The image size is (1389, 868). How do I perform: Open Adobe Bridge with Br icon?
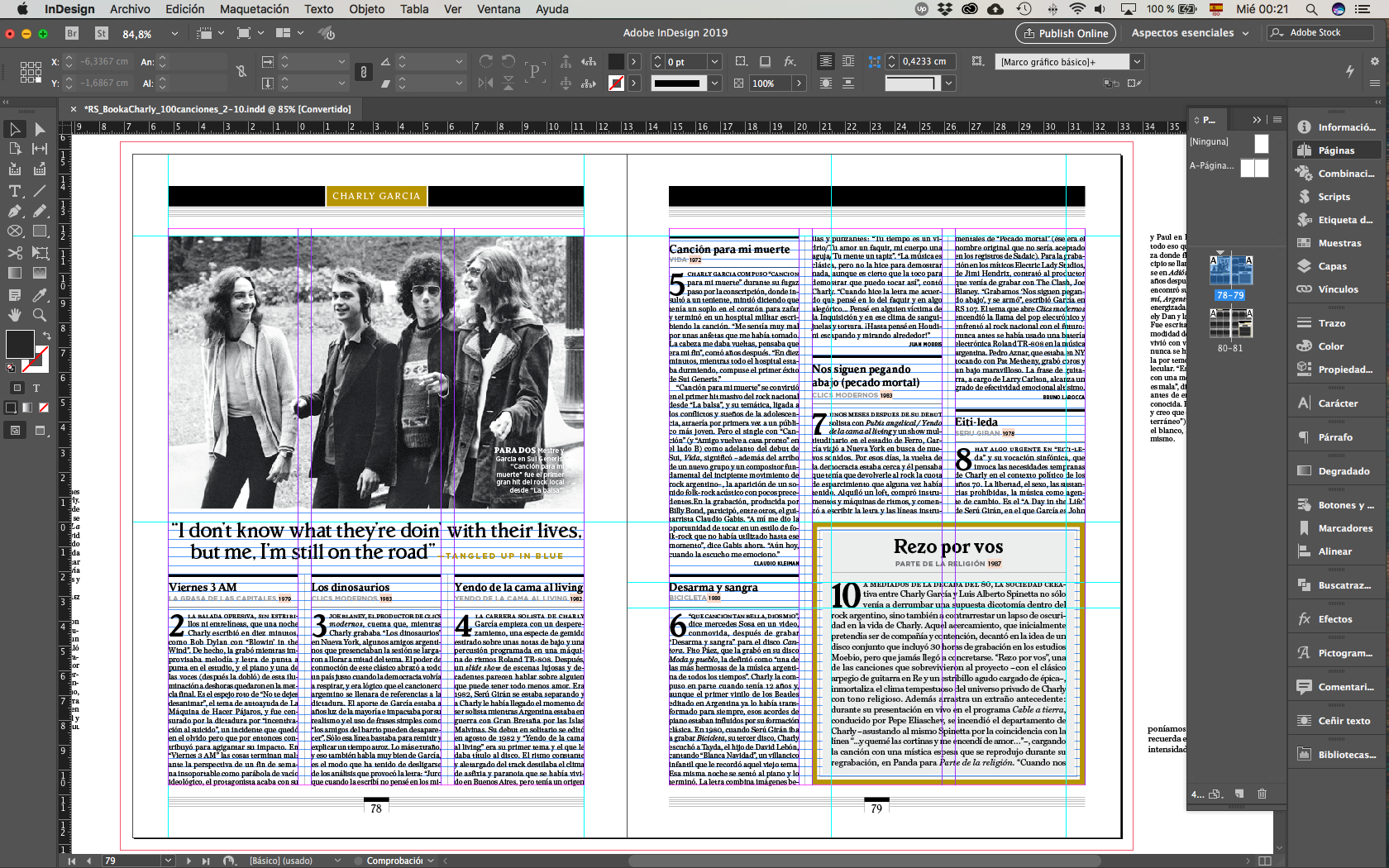coord(72,33)
